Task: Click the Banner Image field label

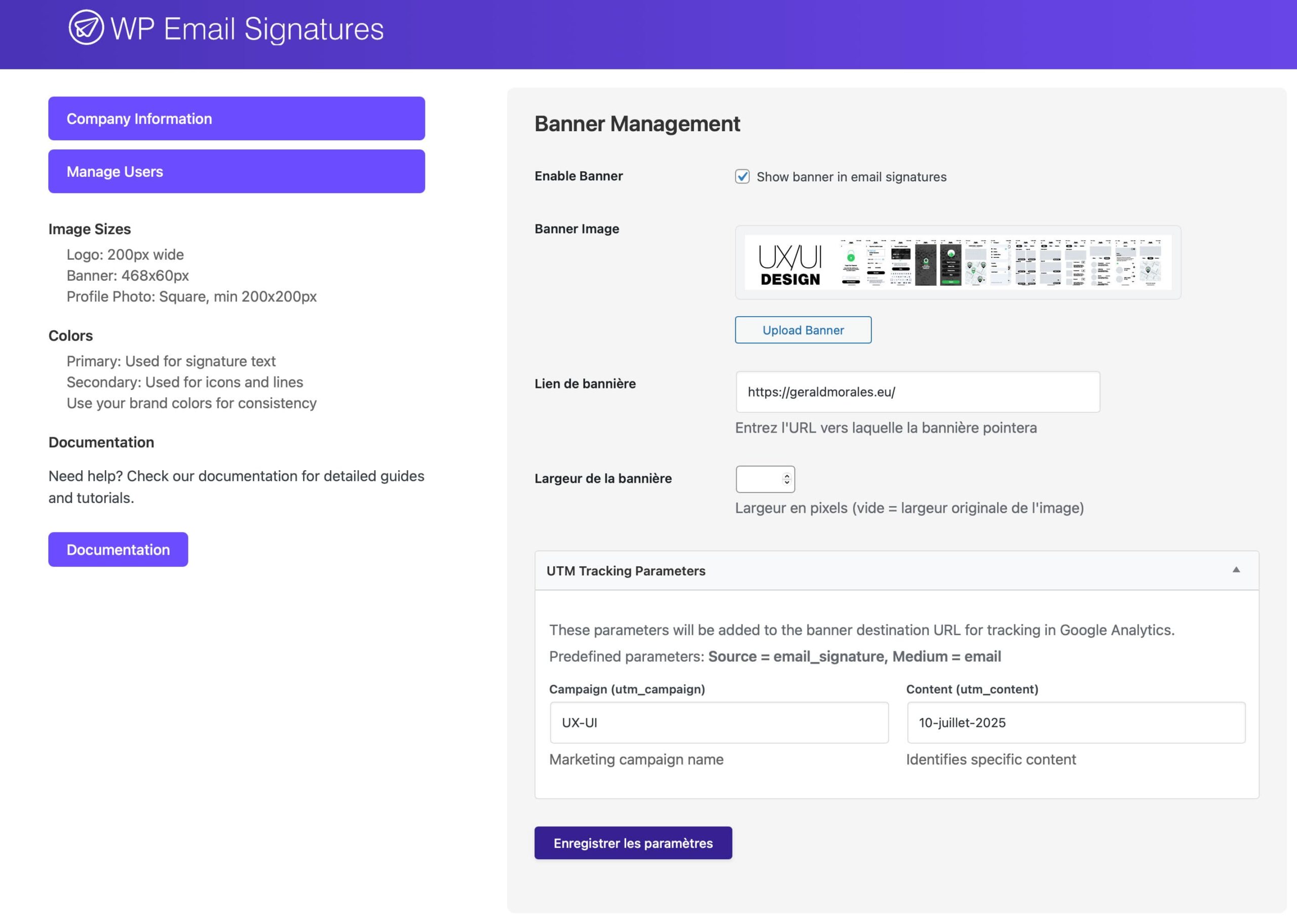Action: tap(576, 229)
